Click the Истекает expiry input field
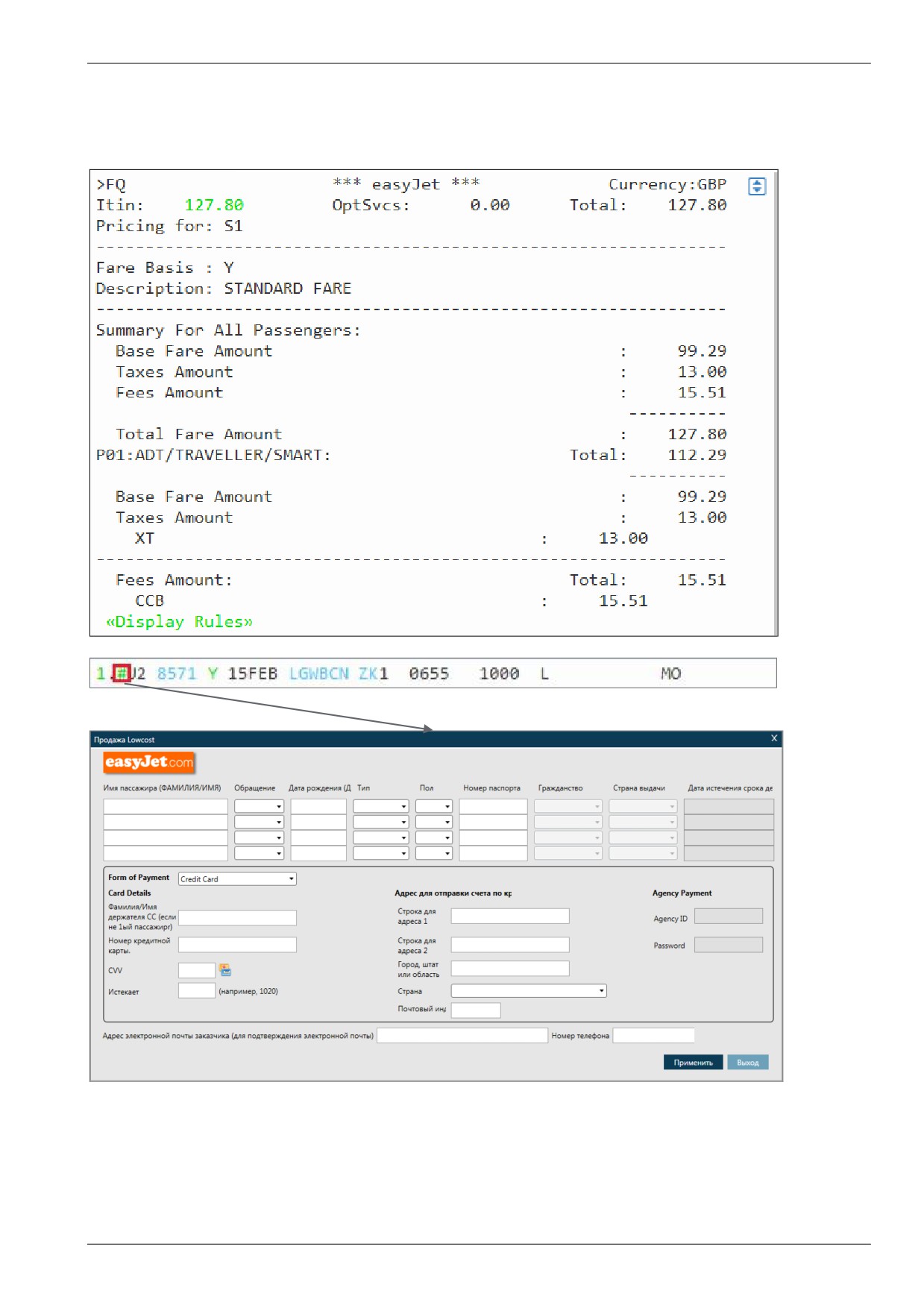The height and width of the screenshot is (1308, 924). [x=197, y=991]
